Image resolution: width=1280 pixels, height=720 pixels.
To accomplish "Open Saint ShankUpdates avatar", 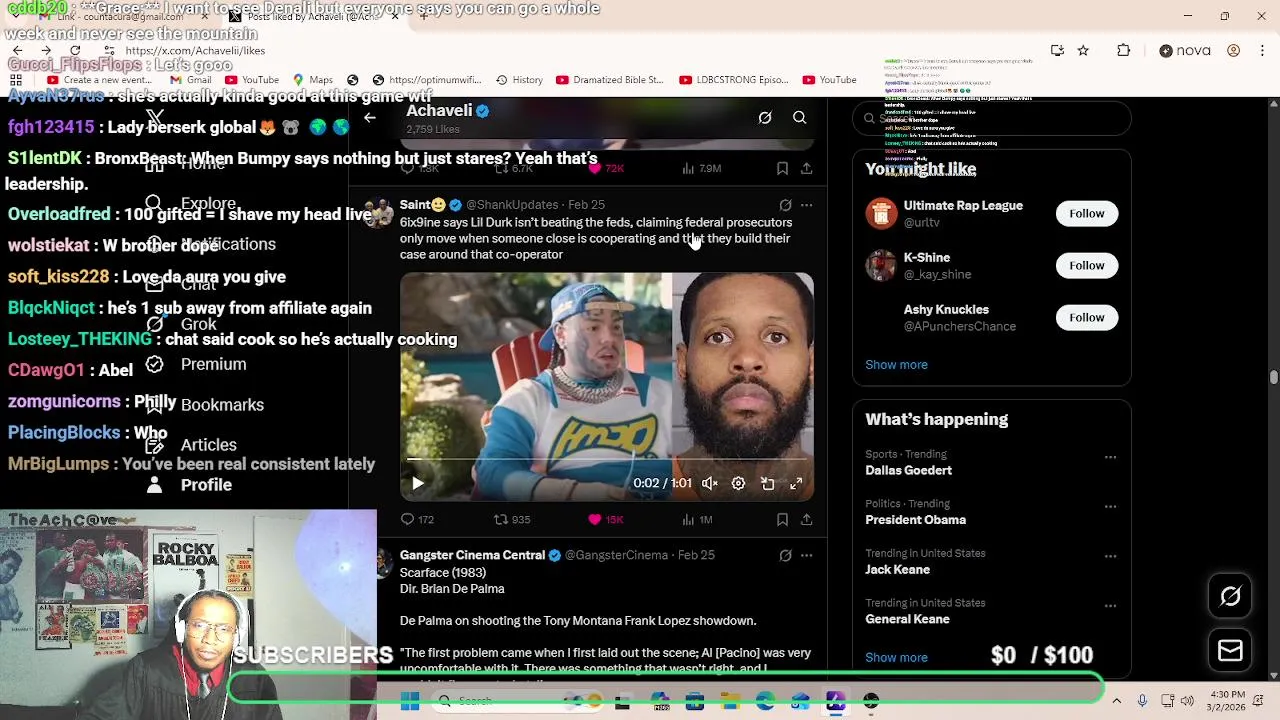I will 380,213.
